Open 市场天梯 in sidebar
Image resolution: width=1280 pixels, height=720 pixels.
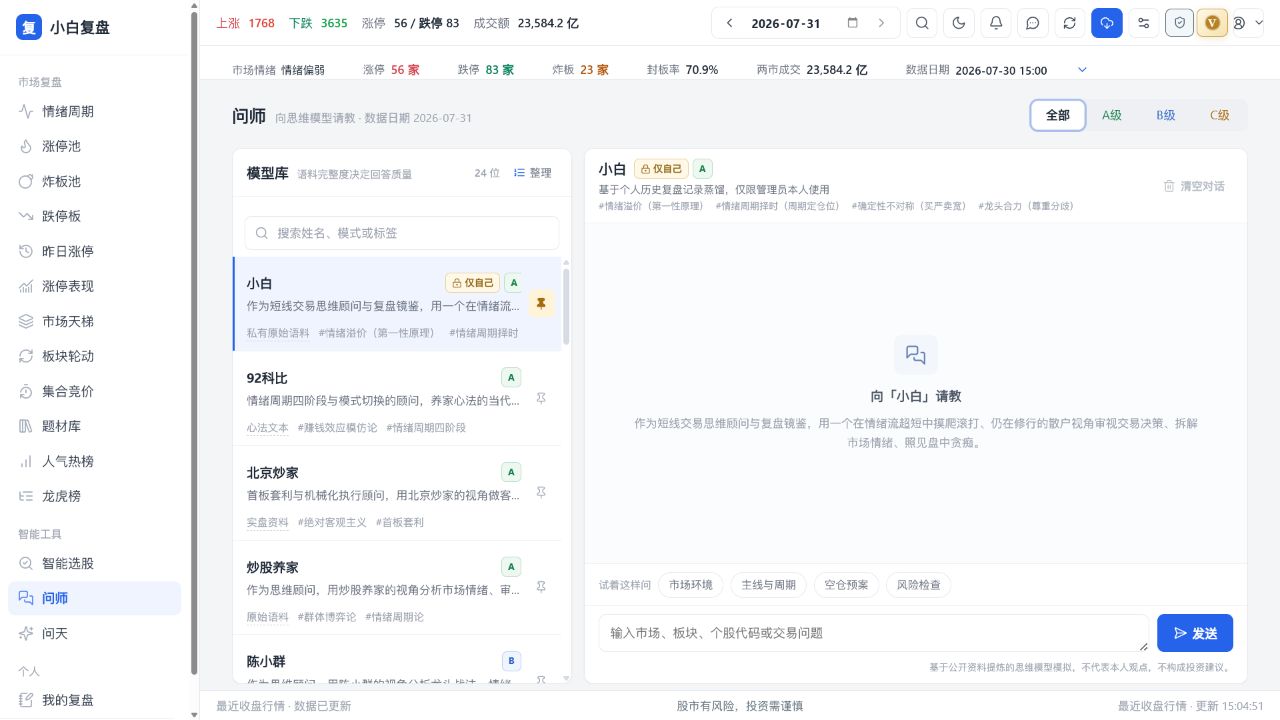tap(94, 322)
